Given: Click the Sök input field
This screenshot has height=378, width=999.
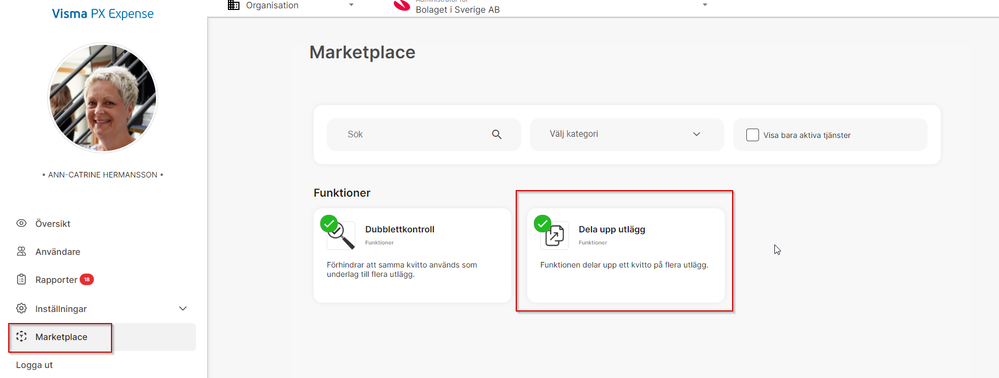Looking at the screenshot, I should click(x=424, y=134).
